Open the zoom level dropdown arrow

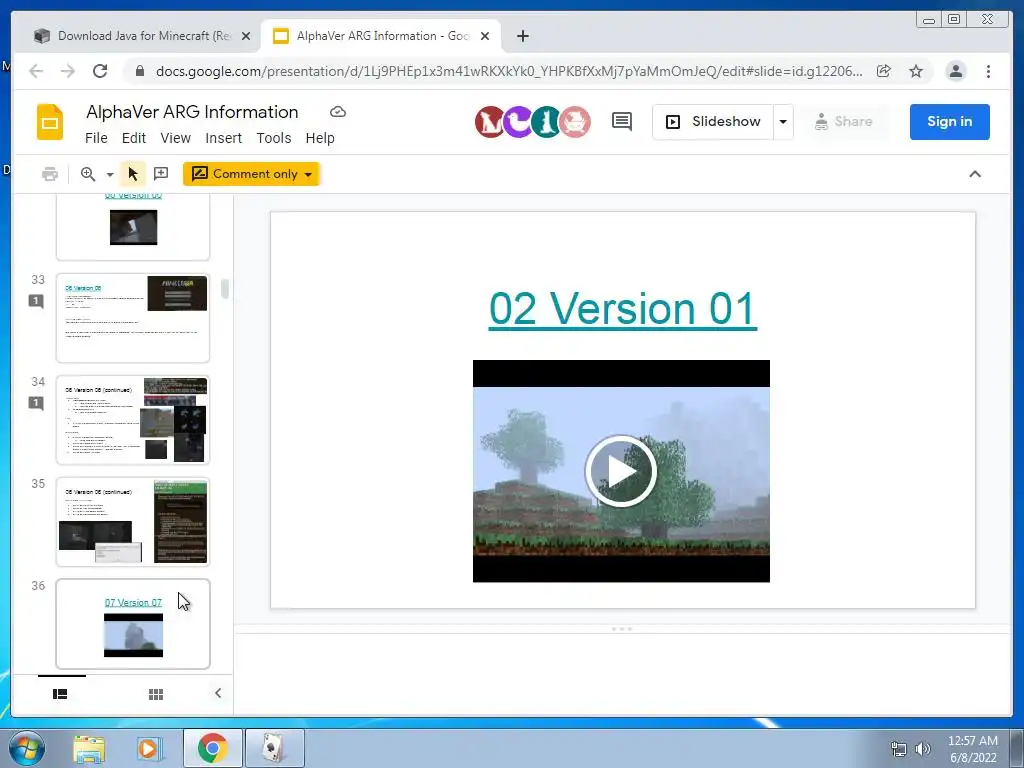click(x=110, y=174)
